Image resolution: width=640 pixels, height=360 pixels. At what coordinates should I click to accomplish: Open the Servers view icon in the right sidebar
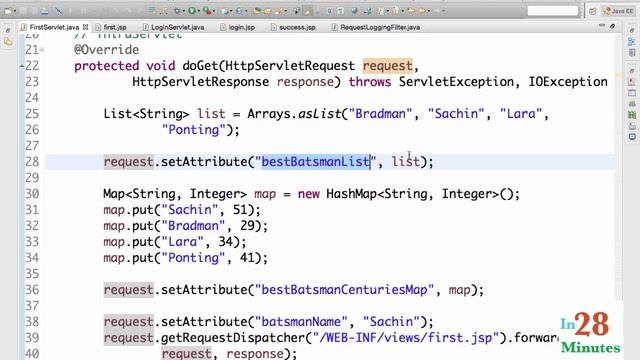632,104
